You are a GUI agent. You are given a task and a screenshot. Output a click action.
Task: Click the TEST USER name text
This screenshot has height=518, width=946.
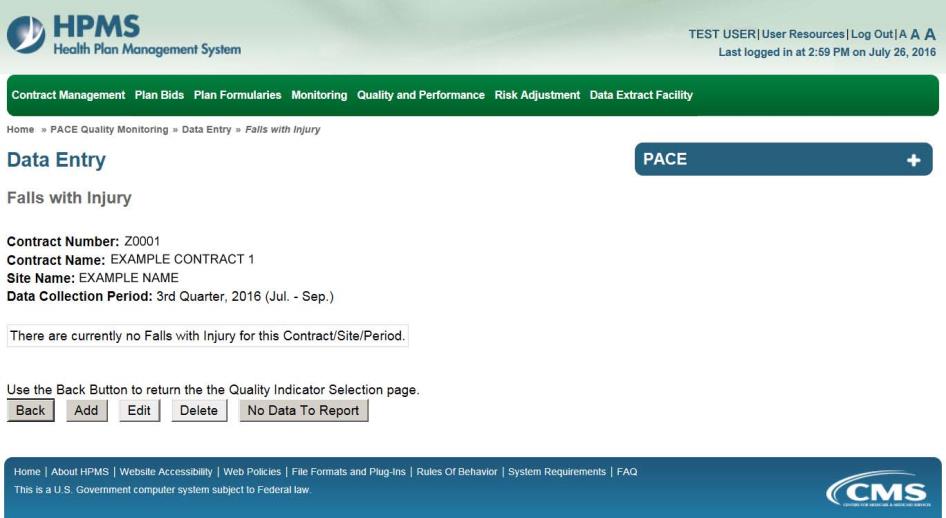point(722,34)
